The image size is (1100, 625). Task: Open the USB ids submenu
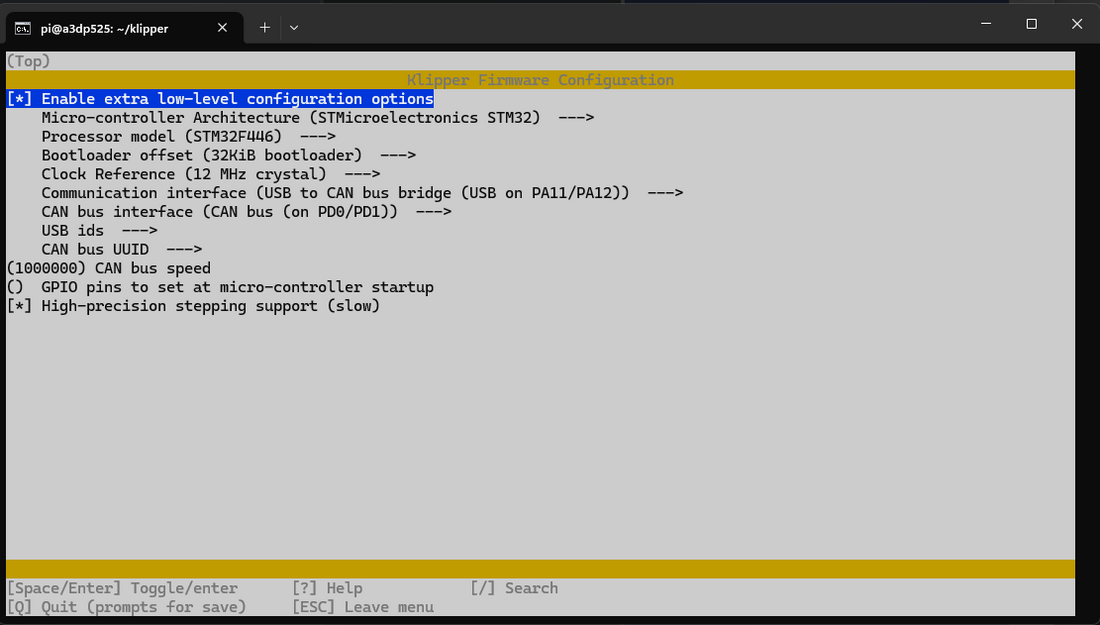85,231
